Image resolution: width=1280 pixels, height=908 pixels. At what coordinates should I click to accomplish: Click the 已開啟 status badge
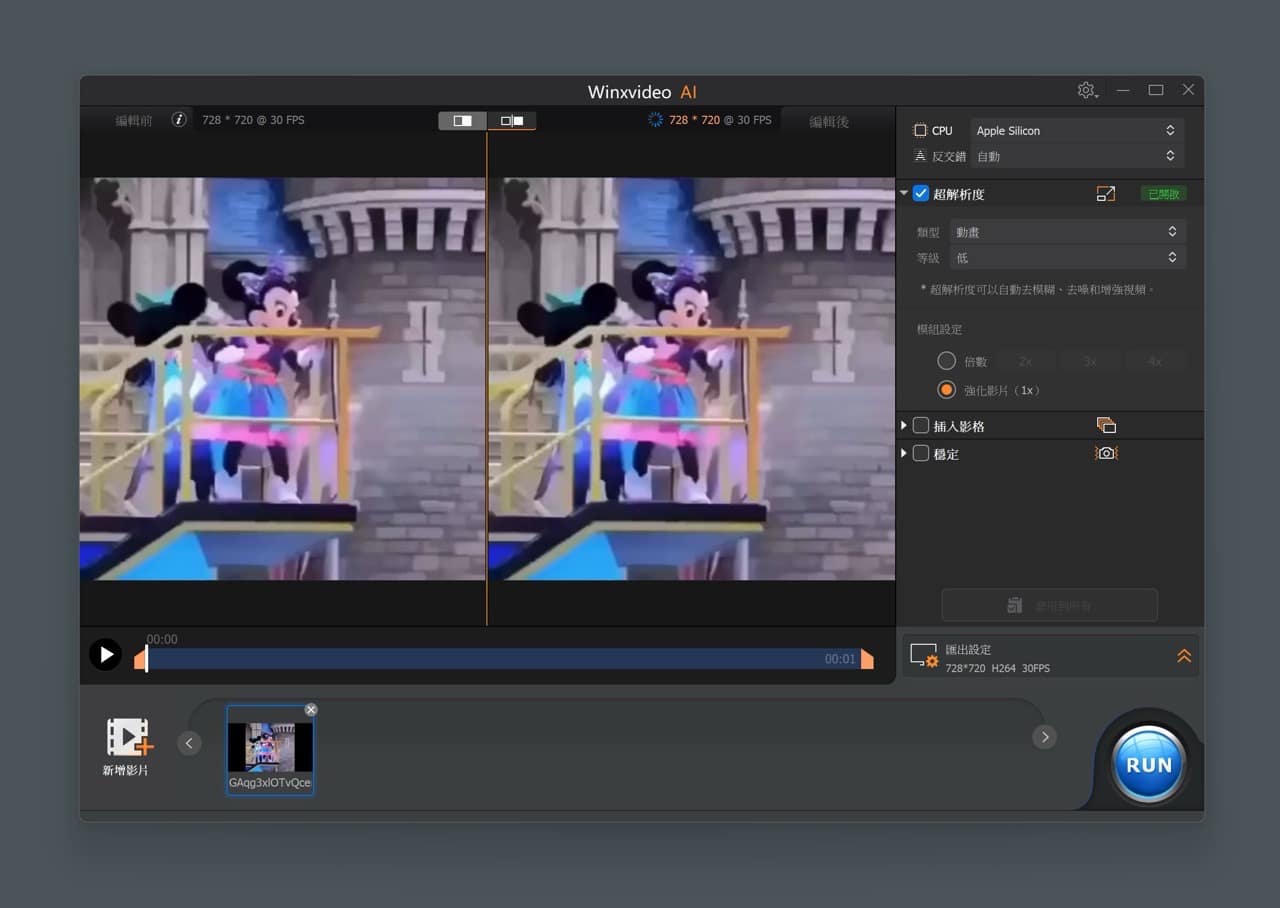[1164, 194]
